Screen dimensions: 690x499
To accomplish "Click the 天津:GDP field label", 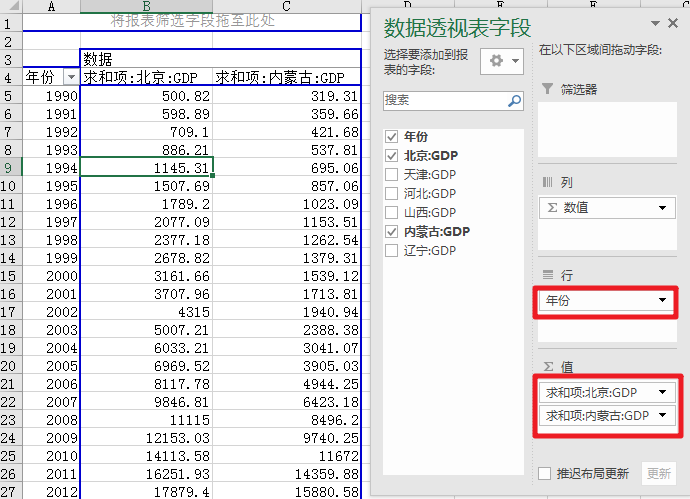I will click(x=430, y=175).
